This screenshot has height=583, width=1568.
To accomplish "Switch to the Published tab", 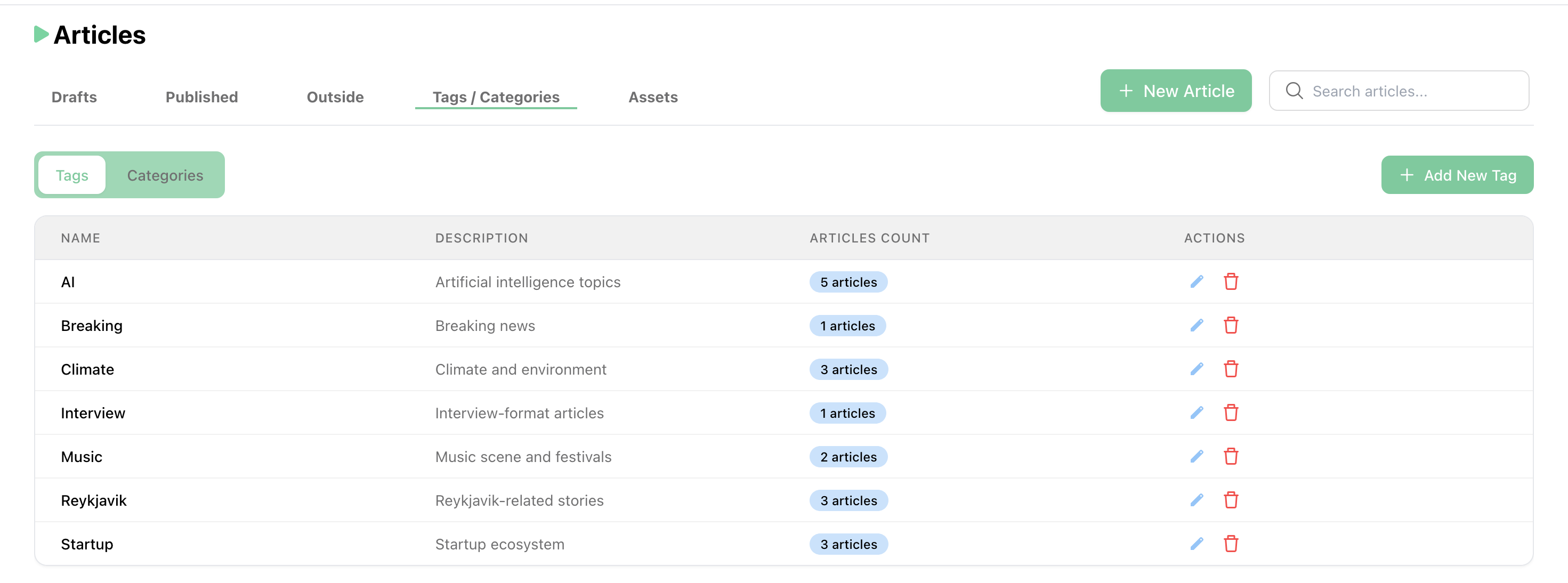I will [201, 98].
